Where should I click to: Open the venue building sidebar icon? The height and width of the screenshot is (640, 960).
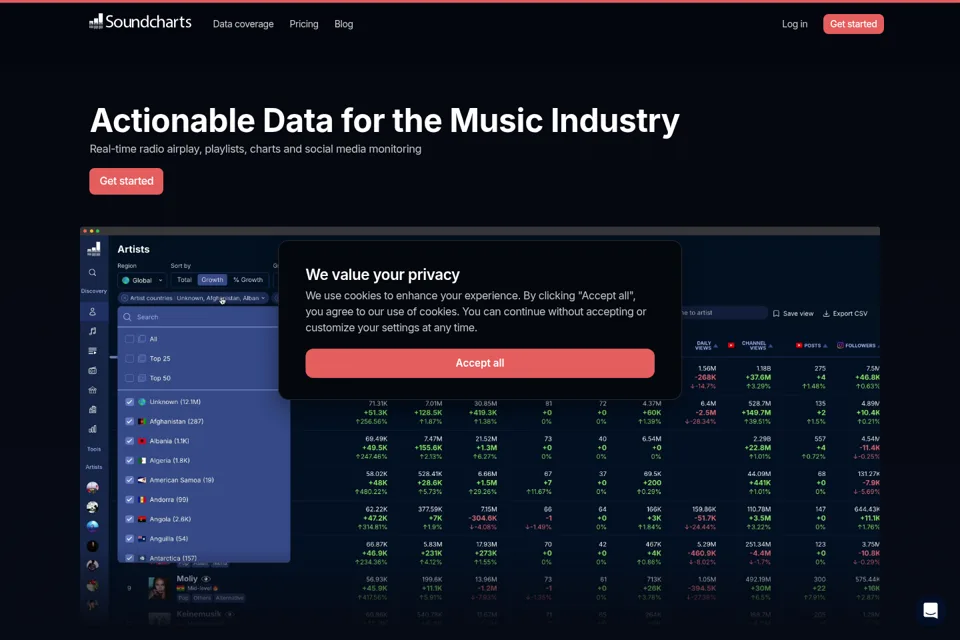[x=92, y=390]
